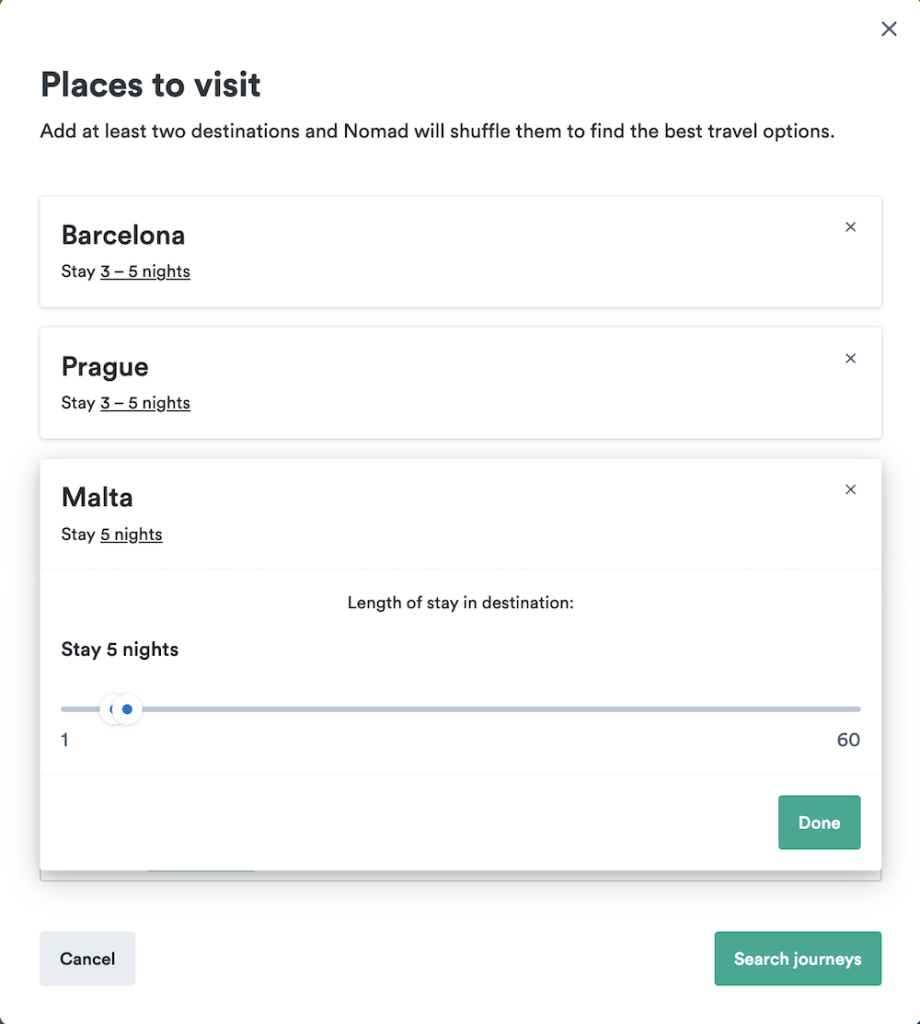Open Barcelona's 3 – 5 nights stay editor

click(x=145, y=271)
